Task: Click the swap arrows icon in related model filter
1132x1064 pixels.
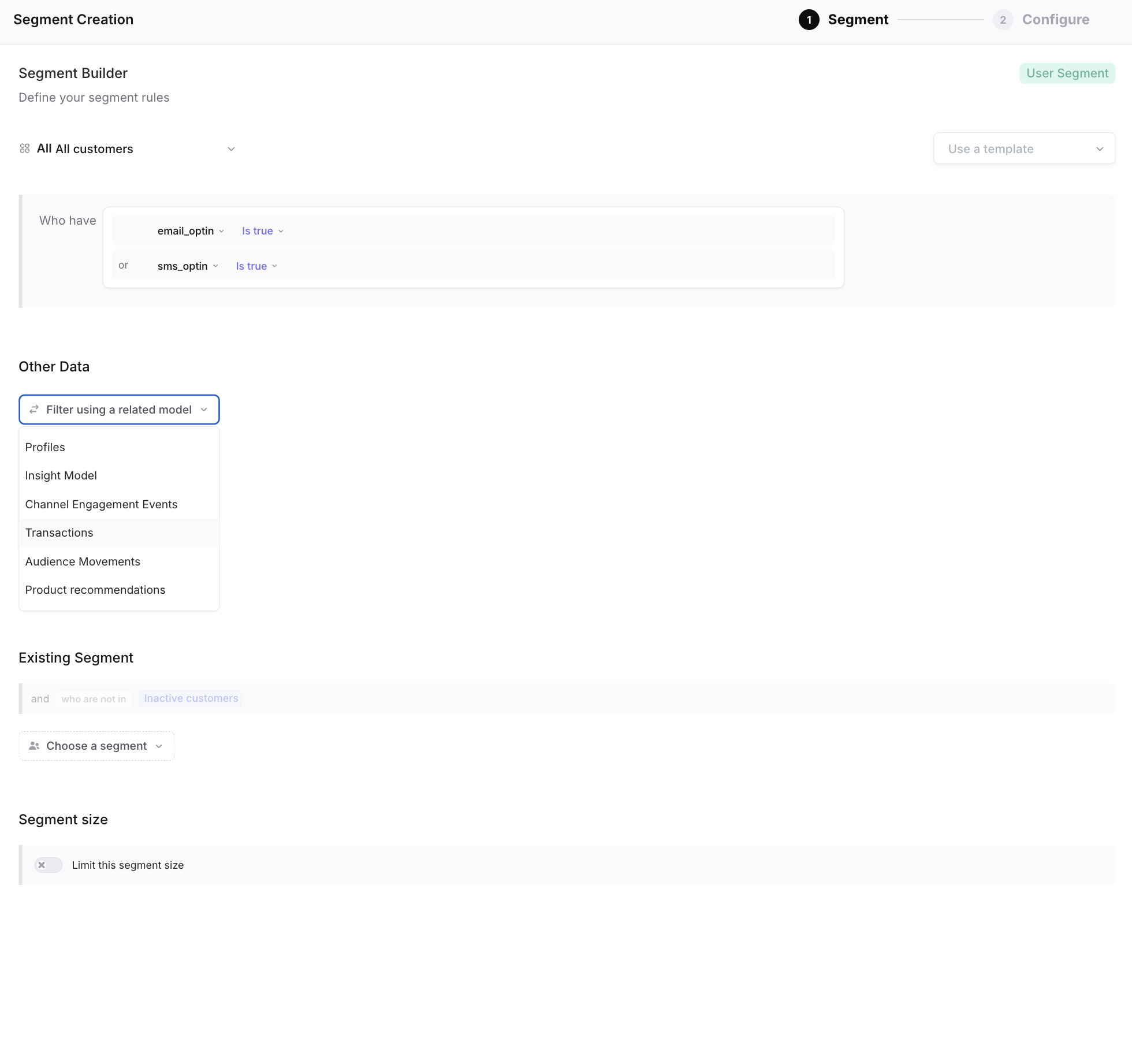Action: pos(34,410)
